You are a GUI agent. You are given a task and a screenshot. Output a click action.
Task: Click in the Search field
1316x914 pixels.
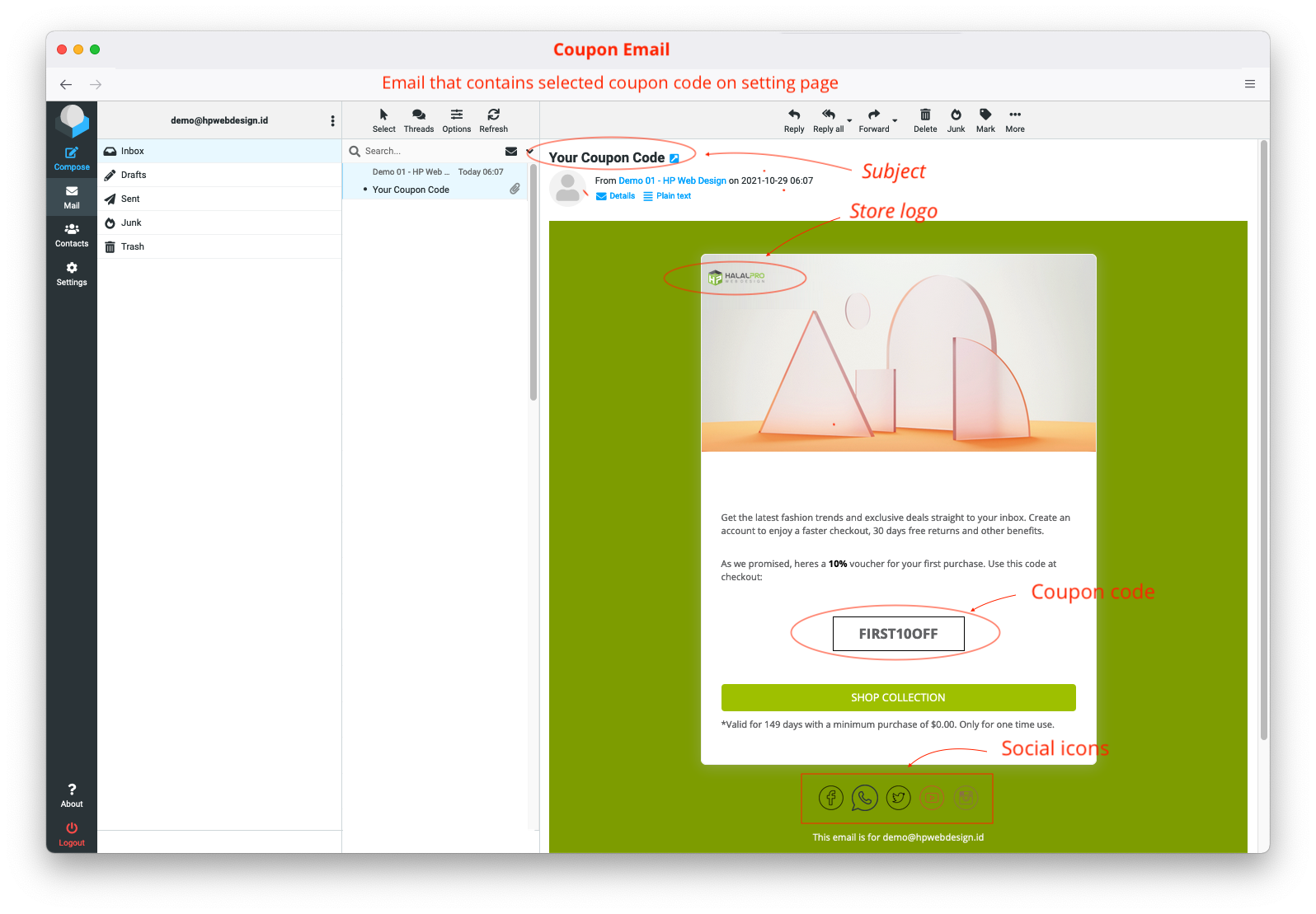[x=429, y=152]
